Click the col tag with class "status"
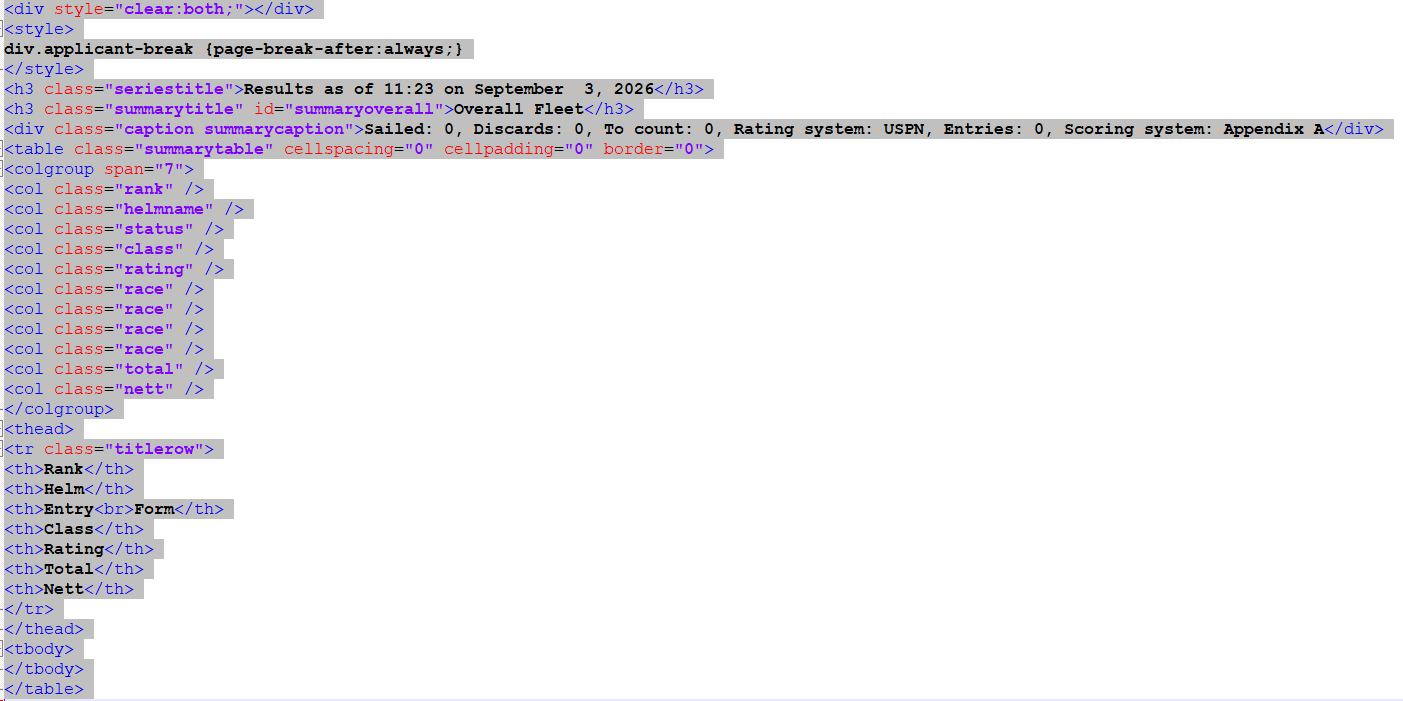The height and width of the screenshot is (701, 1403). 114,229
